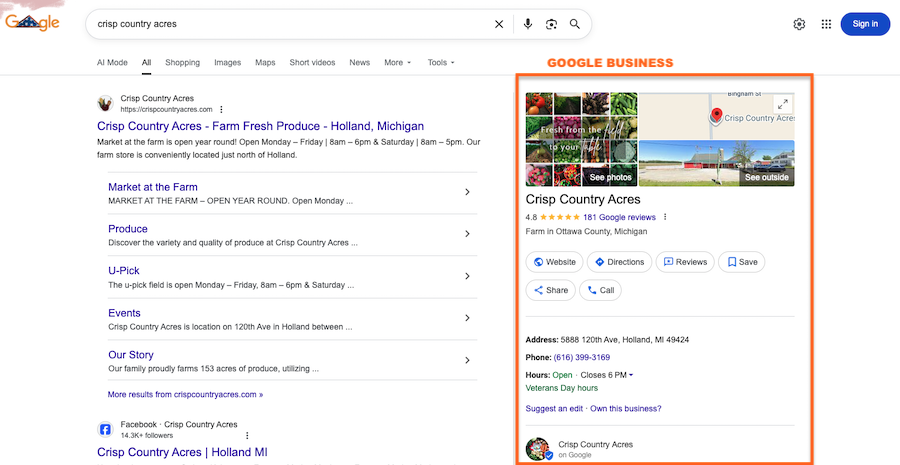
Task: Click the Google logo
Action: coord(32,22)
